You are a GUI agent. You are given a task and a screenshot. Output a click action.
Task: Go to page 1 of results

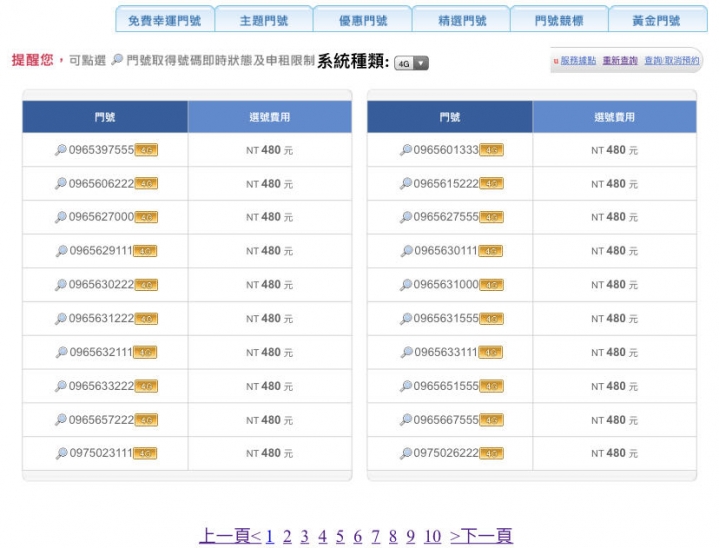tap(270, 537)
